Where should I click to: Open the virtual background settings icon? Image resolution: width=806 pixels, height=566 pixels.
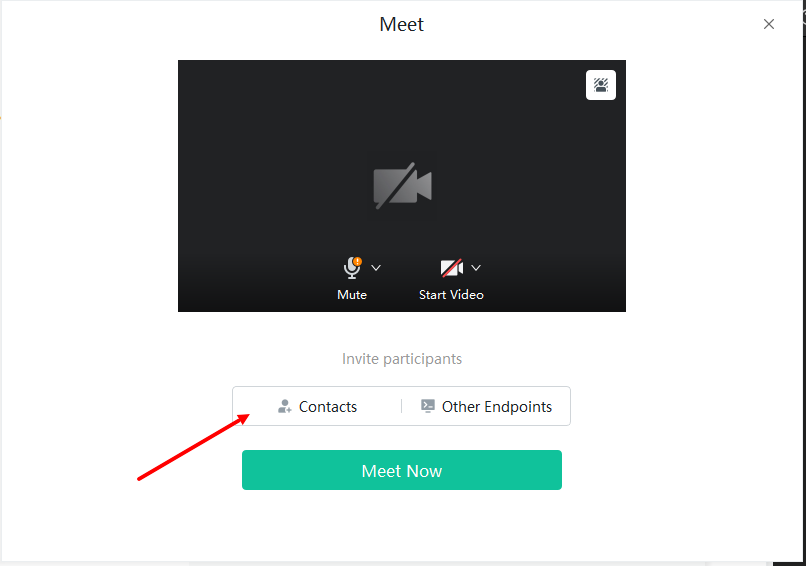click(600, 85)
